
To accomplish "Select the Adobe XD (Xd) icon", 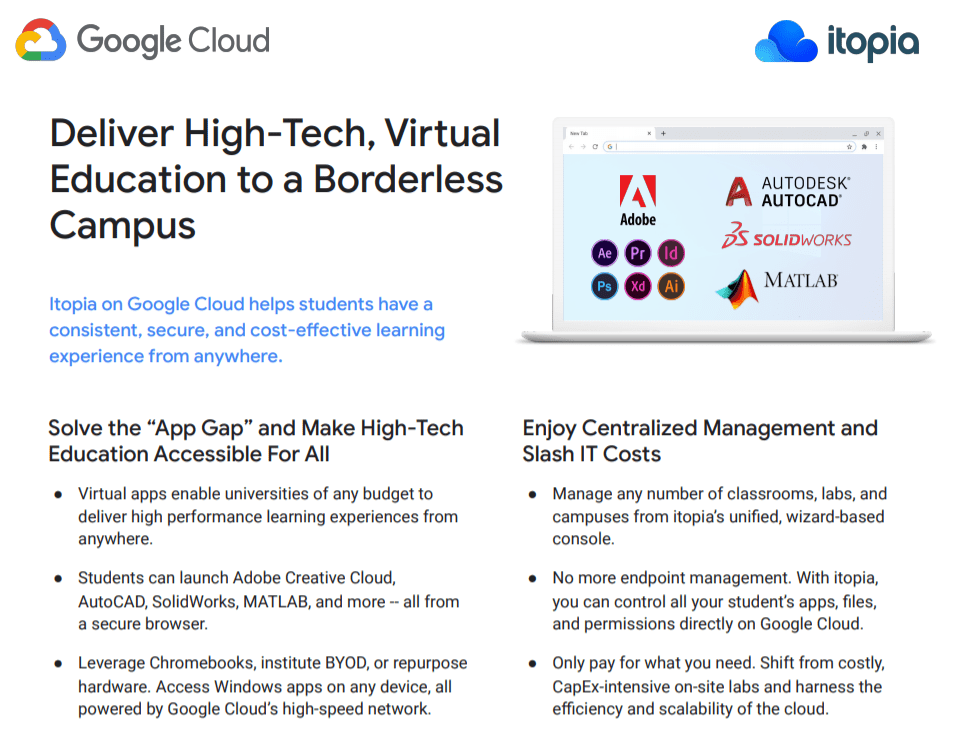I will 638,286.
